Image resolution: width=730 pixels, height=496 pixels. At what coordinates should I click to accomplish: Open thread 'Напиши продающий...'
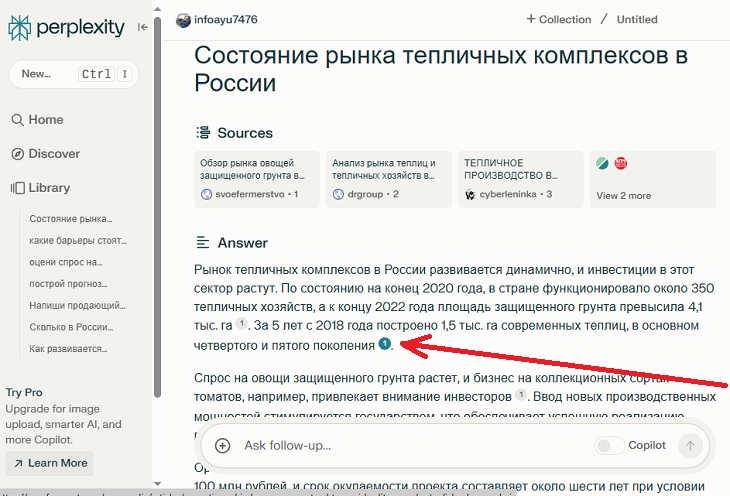pos(77,306)
